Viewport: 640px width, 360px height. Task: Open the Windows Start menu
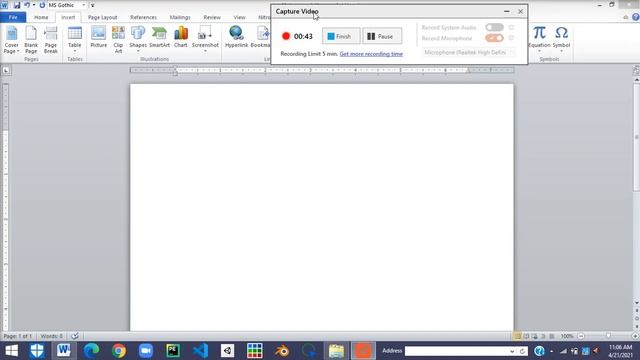tap(11, 351)
